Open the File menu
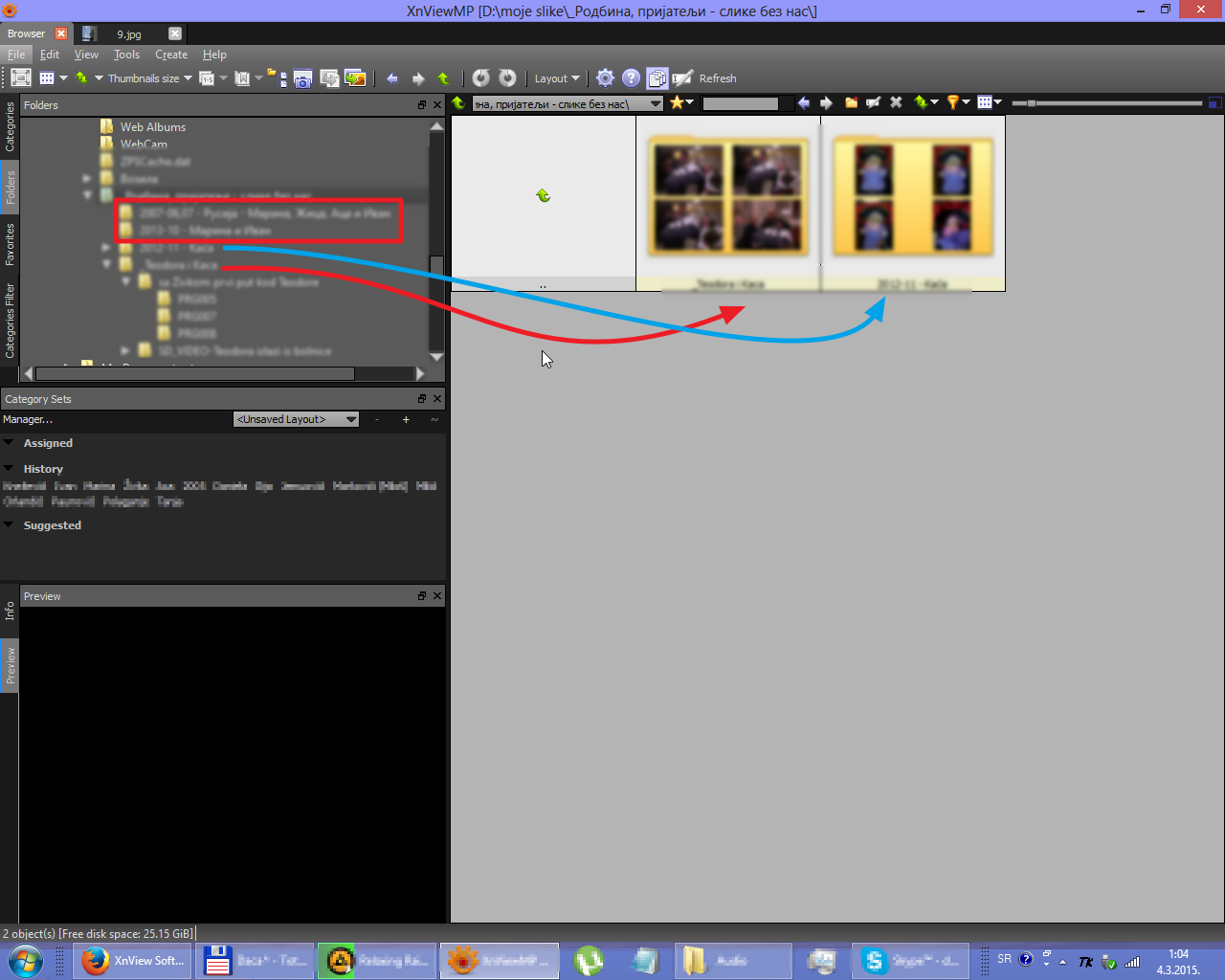1225x980 pixels. point(16,55)
